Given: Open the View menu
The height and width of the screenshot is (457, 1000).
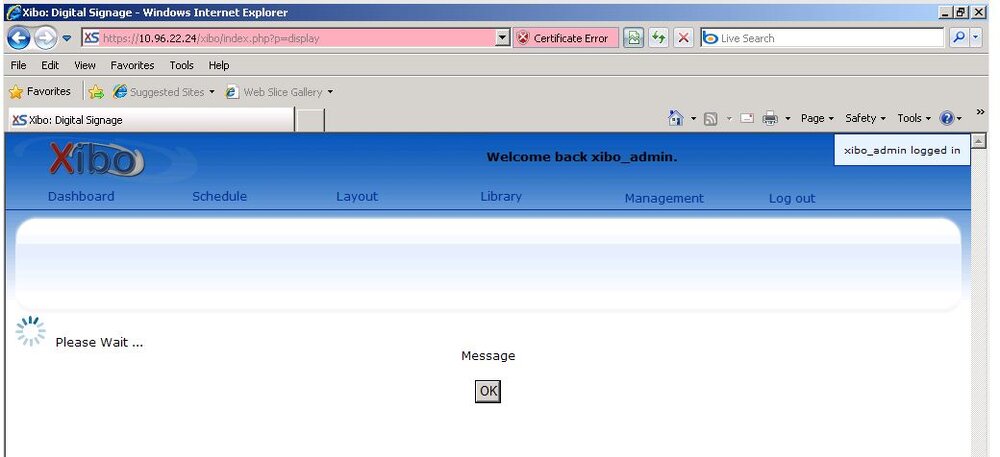Looking at the screenshot, I should (x=85, y=65).
